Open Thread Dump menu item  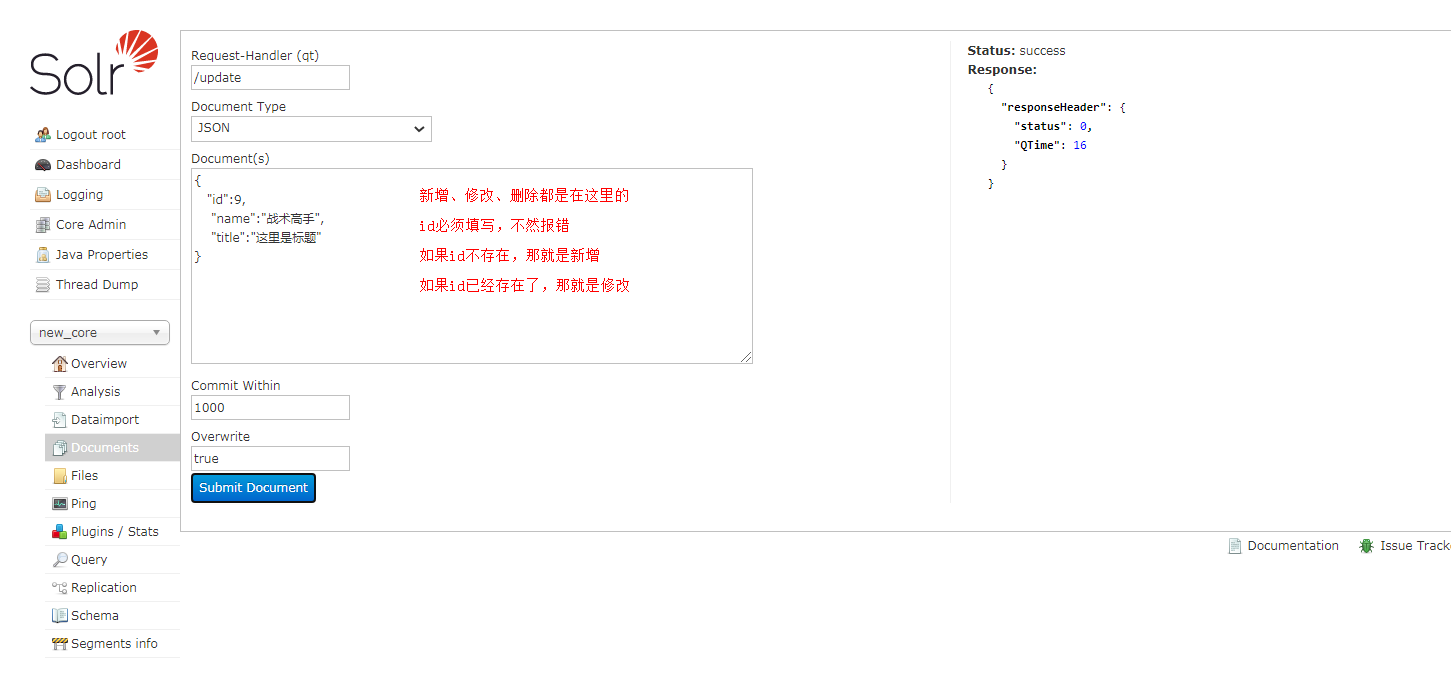[105, 285]
